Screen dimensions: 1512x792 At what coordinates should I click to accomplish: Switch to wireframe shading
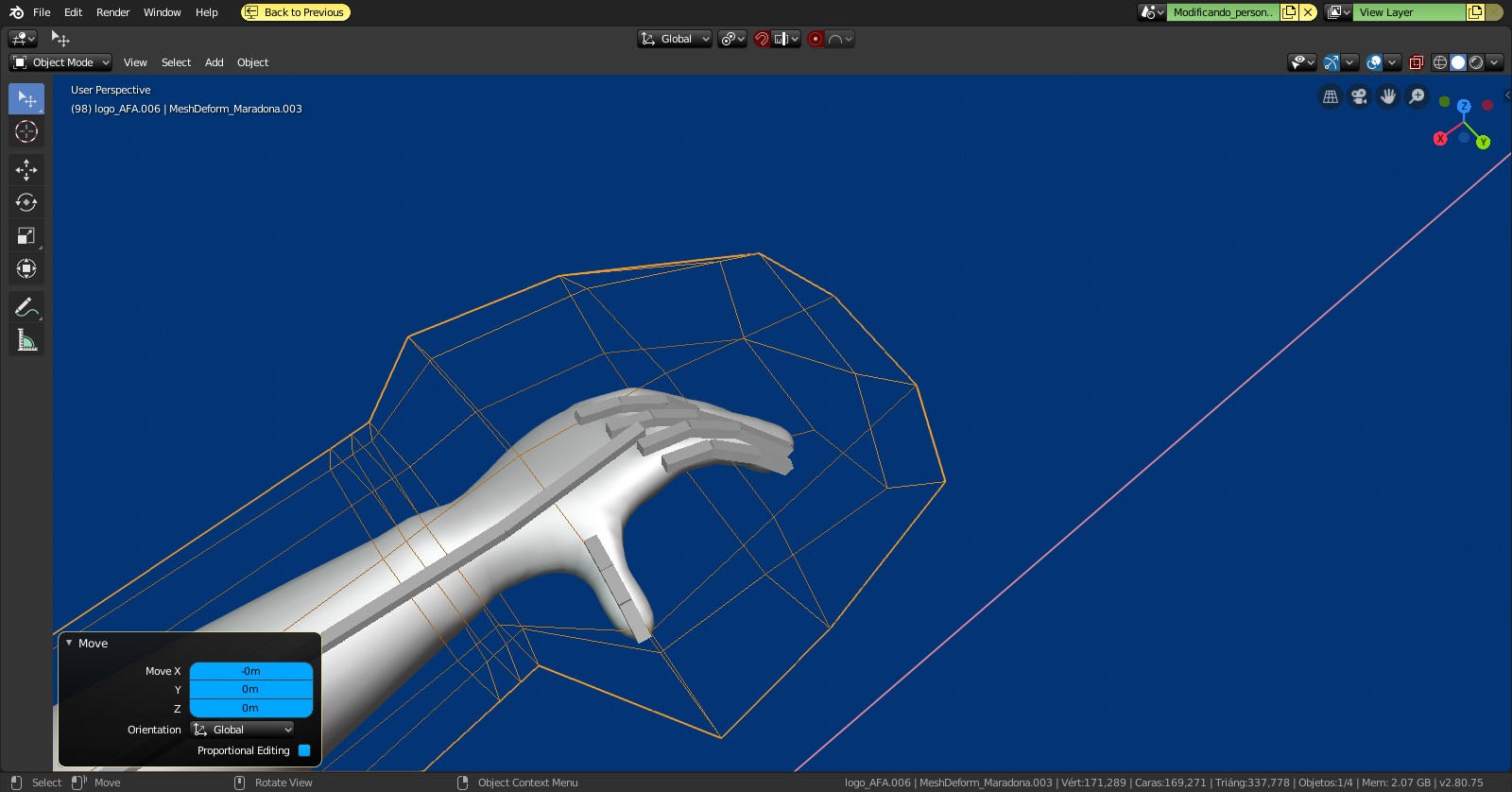pyautogui.click(x=1440, y=62)
